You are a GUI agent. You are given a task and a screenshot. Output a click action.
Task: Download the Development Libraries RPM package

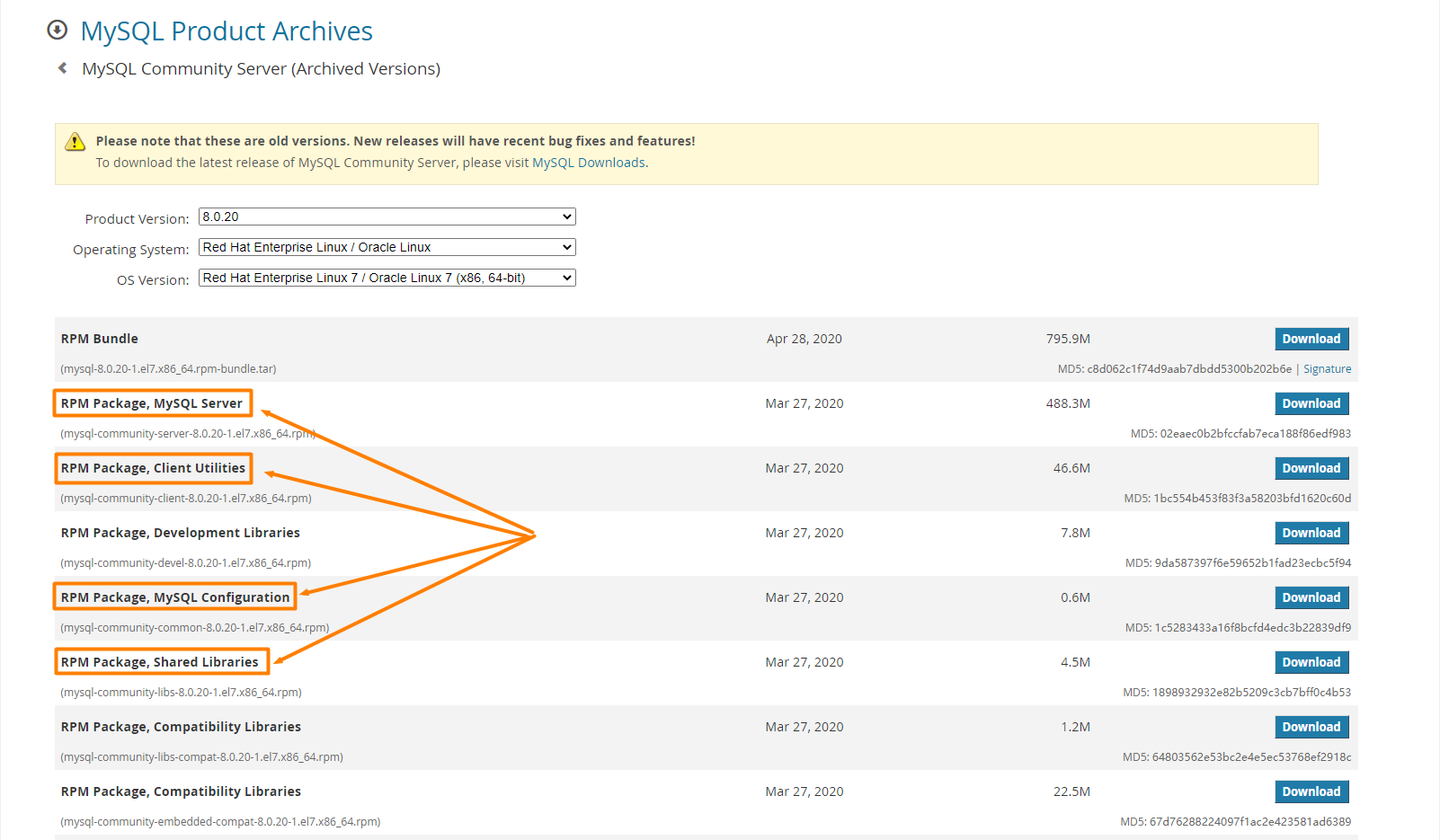[x=1311, y=533]
